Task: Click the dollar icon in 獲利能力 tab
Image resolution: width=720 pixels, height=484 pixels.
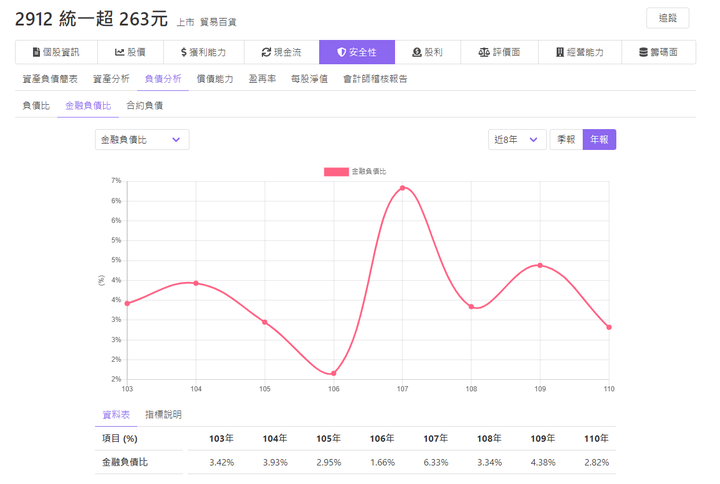Action: [184, 52]
